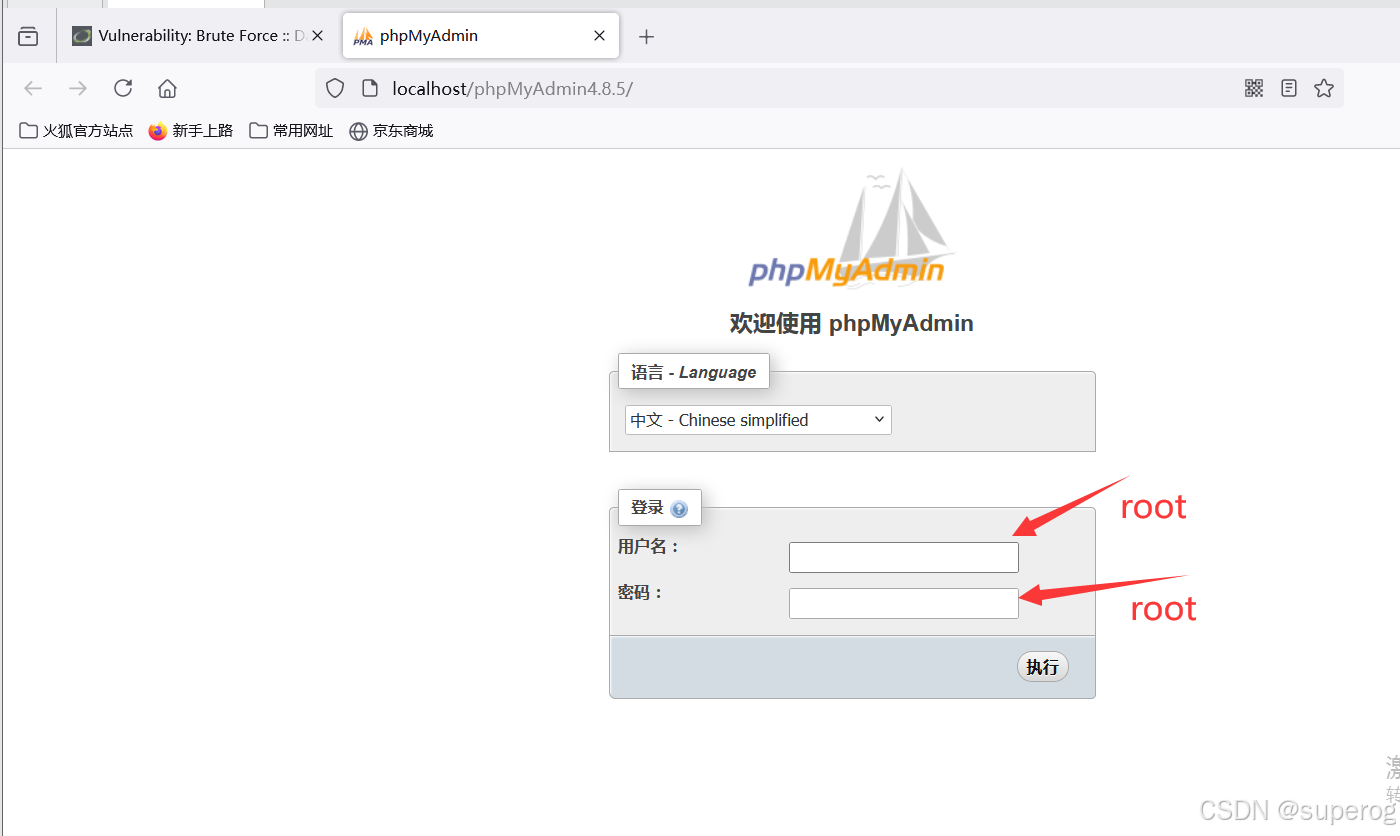Click the Firefox View icon
1400x836 pixels.
pyautogui.click(x=28, y=36)
